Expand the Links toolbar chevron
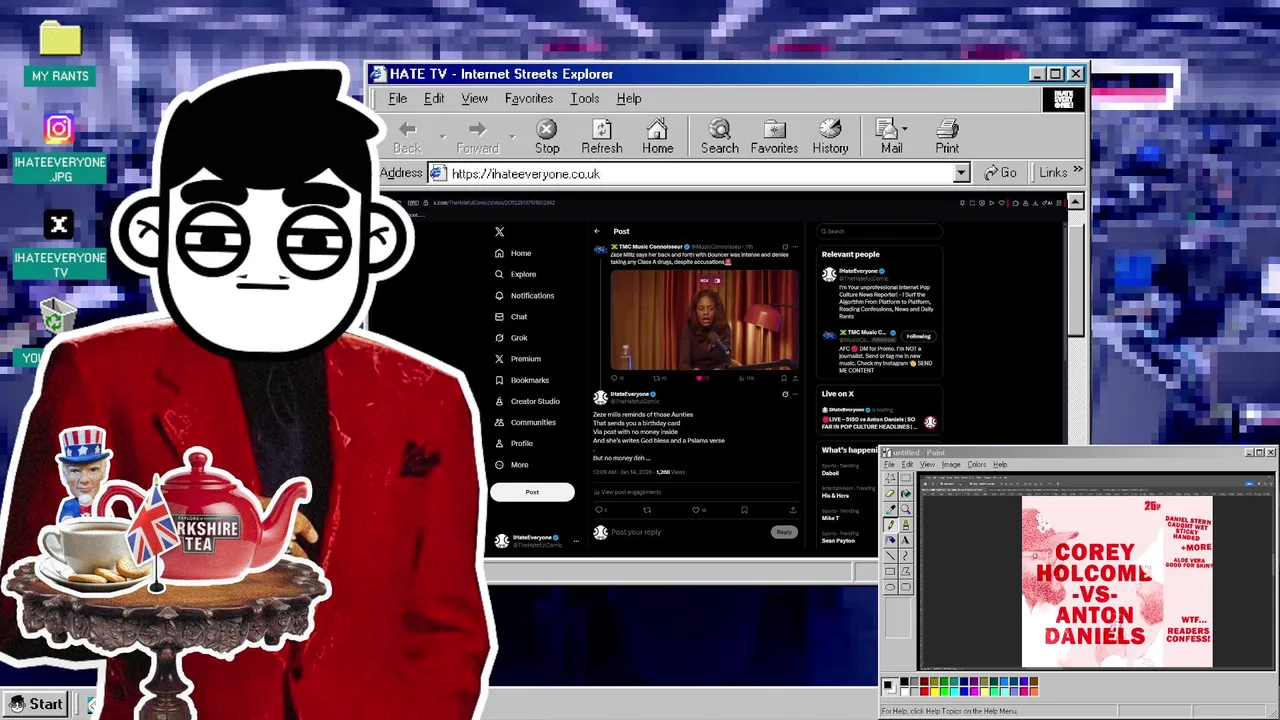 coord(1078,170)
